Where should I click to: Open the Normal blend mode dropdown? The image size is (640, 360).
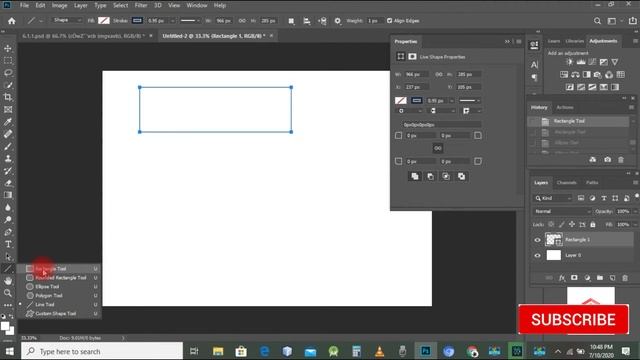[562, 211]
